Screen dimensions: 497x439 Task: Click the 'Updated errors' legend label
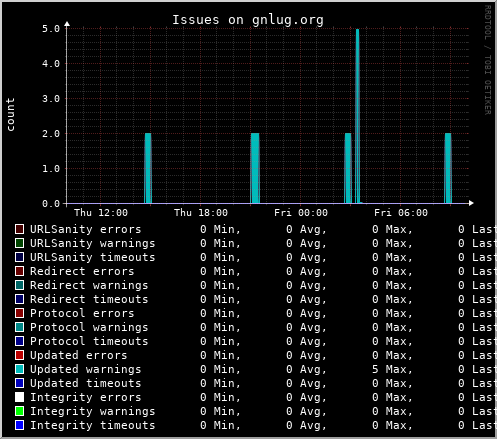(x=79, y=355)
